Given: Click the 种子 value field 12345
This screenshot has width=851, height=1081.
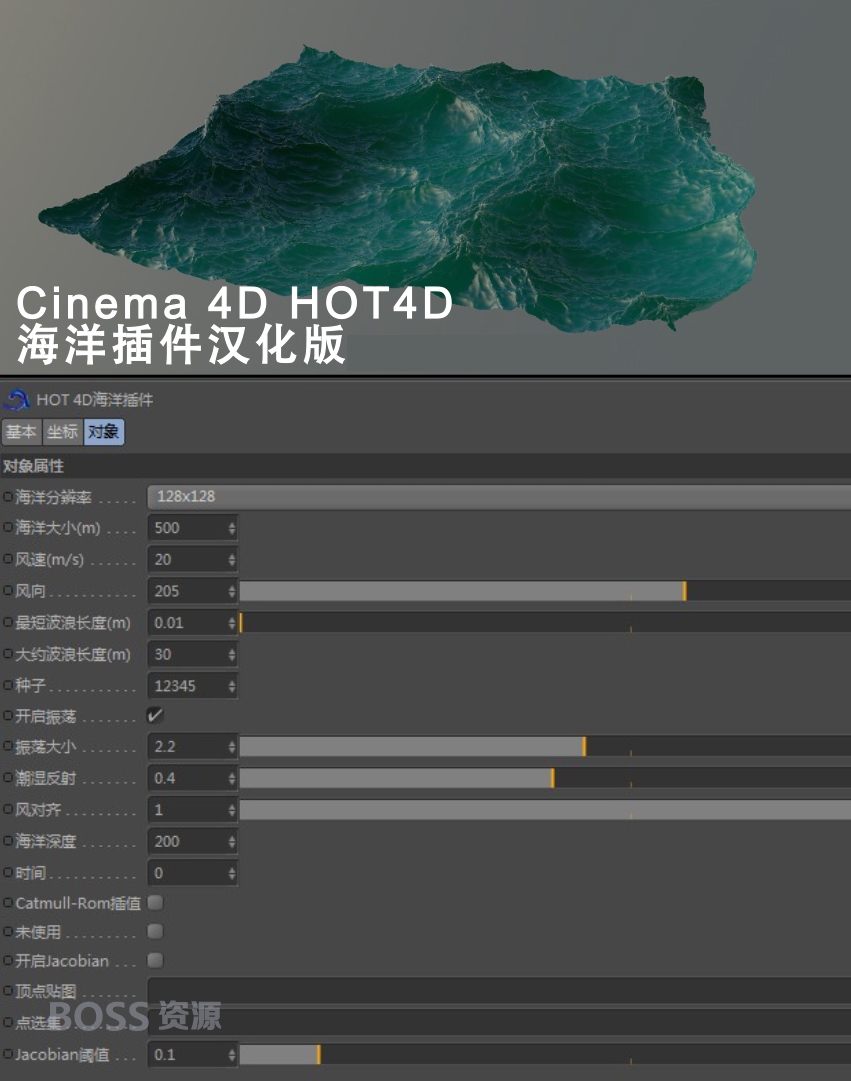Looking at the screenshot, I should click(x=187, y=686).
